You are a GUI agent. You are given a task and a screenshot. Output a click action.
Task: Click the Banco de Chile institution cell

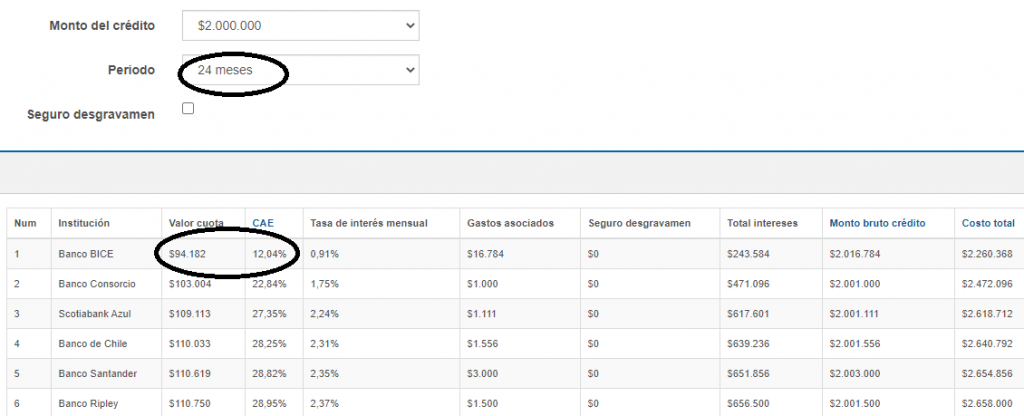[x=94, y=344]
